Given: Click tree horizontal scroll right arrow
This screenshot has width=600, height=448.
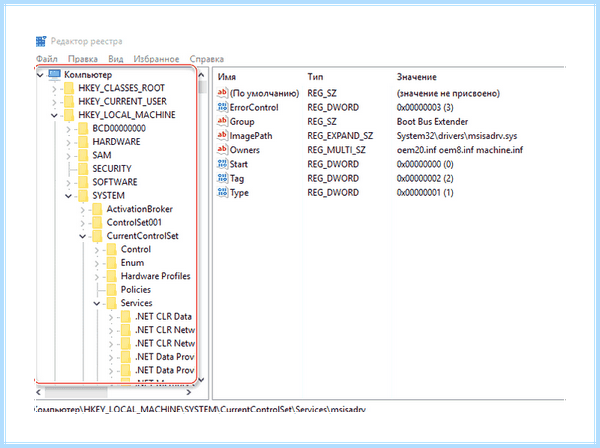Looking at the screenshot, I should 189,392.
